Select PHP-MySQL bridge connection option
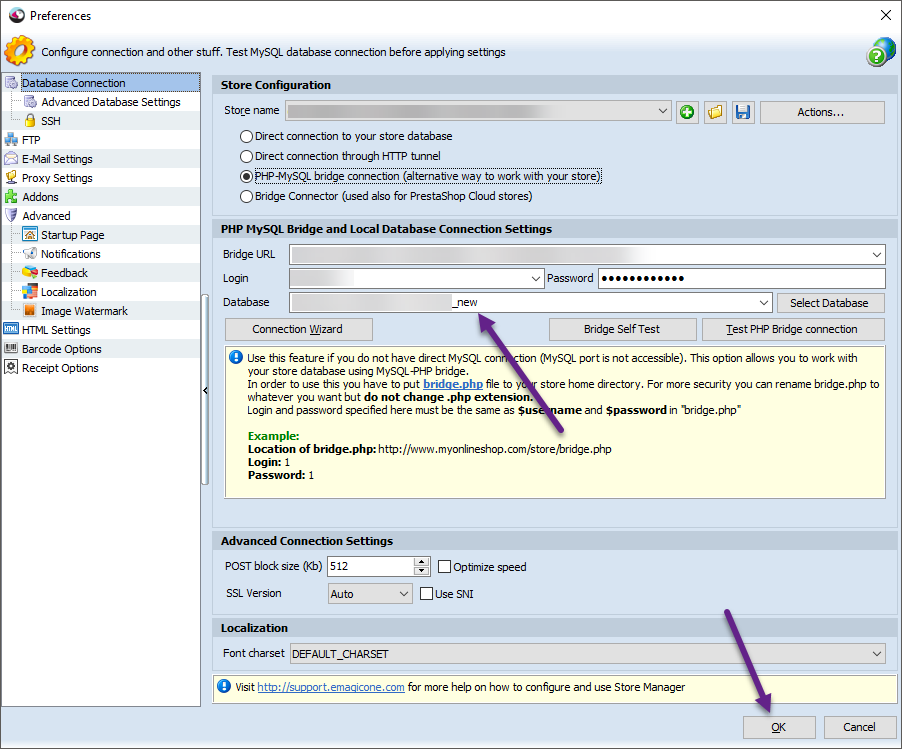 [246, 177]
